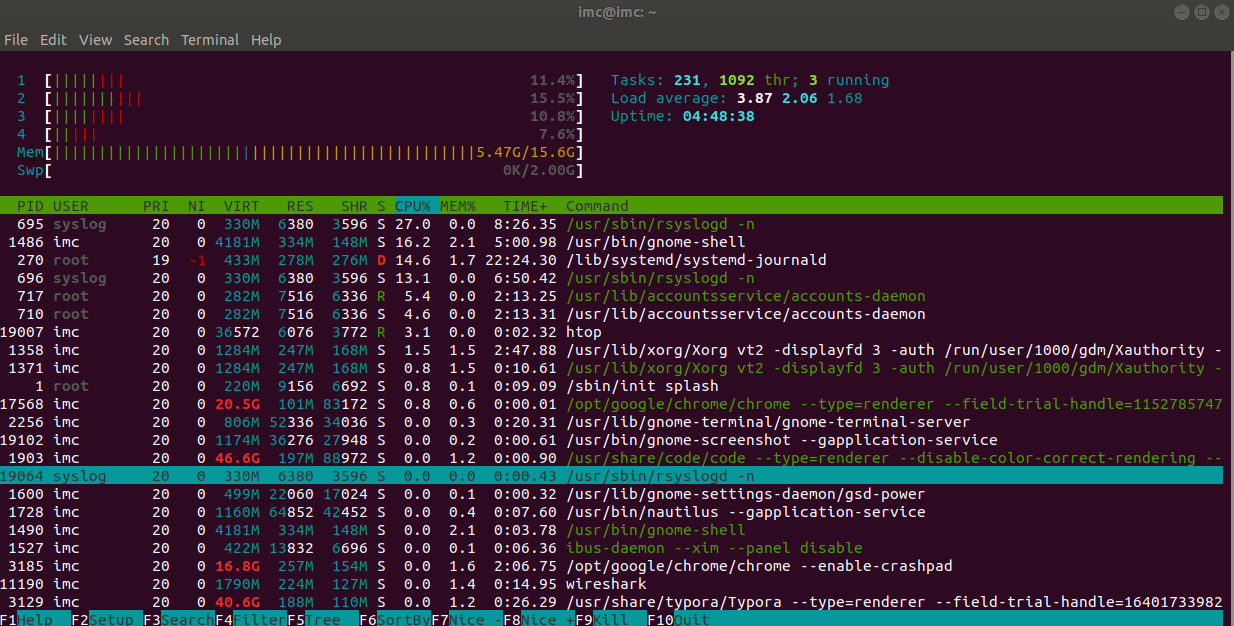Click the Swp usage meter
This screenshot has width=1234, height=626.
pyautogui.click(x=300, y=170)
